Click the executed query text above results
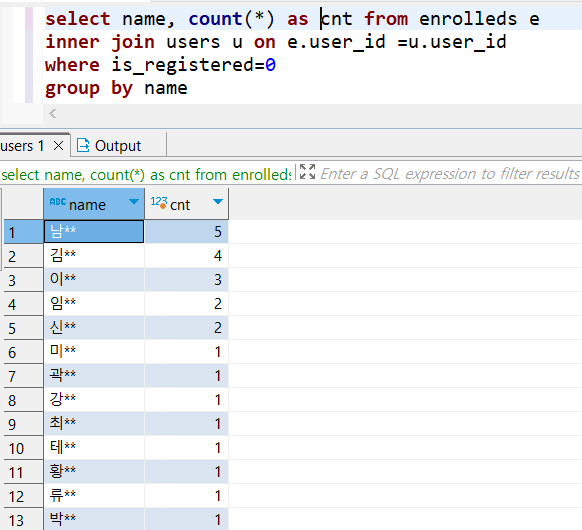This screenshot has height=530, width=582. pyautogui.click(x=146, y=174)
